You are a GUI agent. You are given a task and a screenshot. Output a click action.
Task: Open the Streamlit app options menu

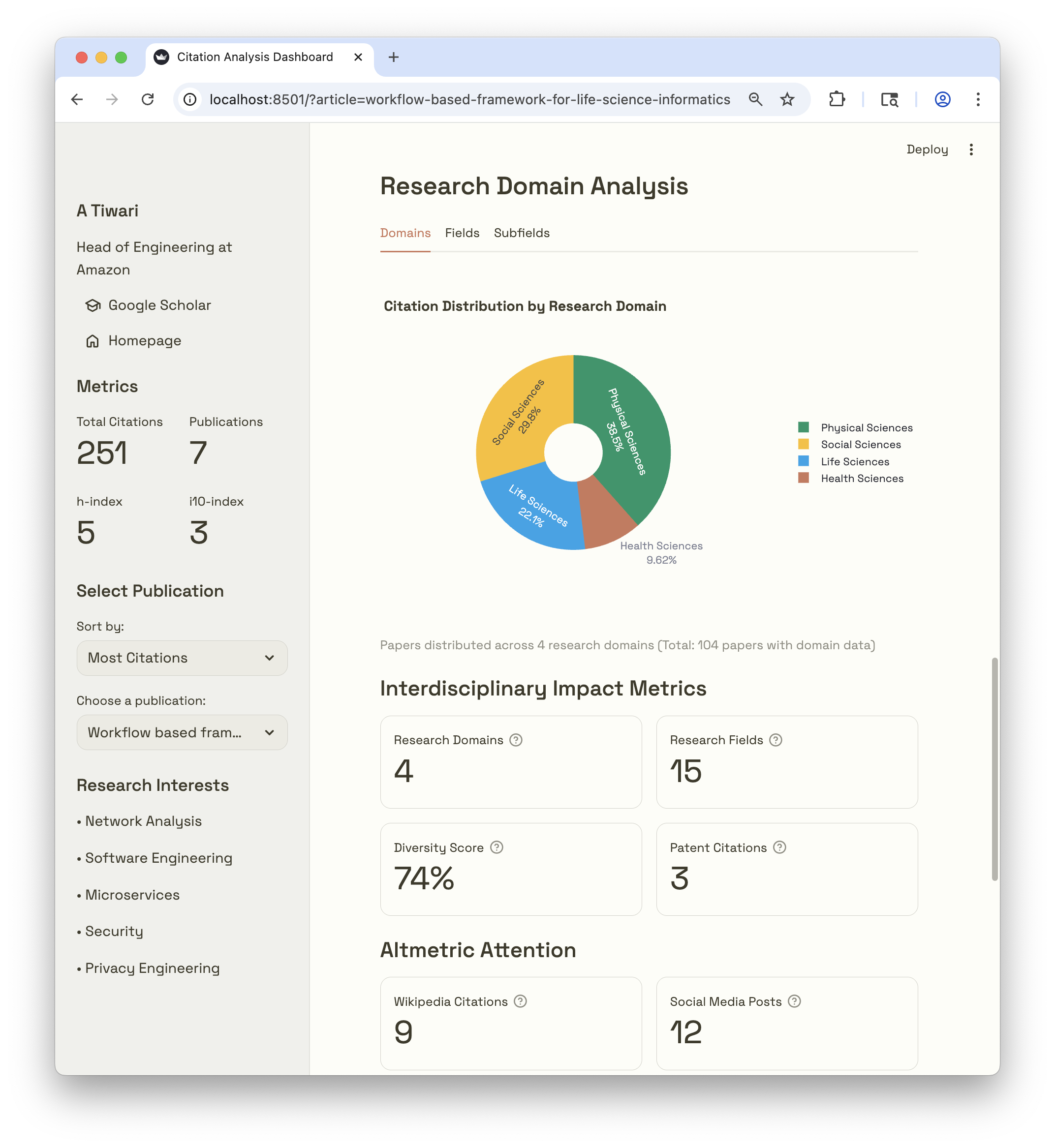point(971,150)
